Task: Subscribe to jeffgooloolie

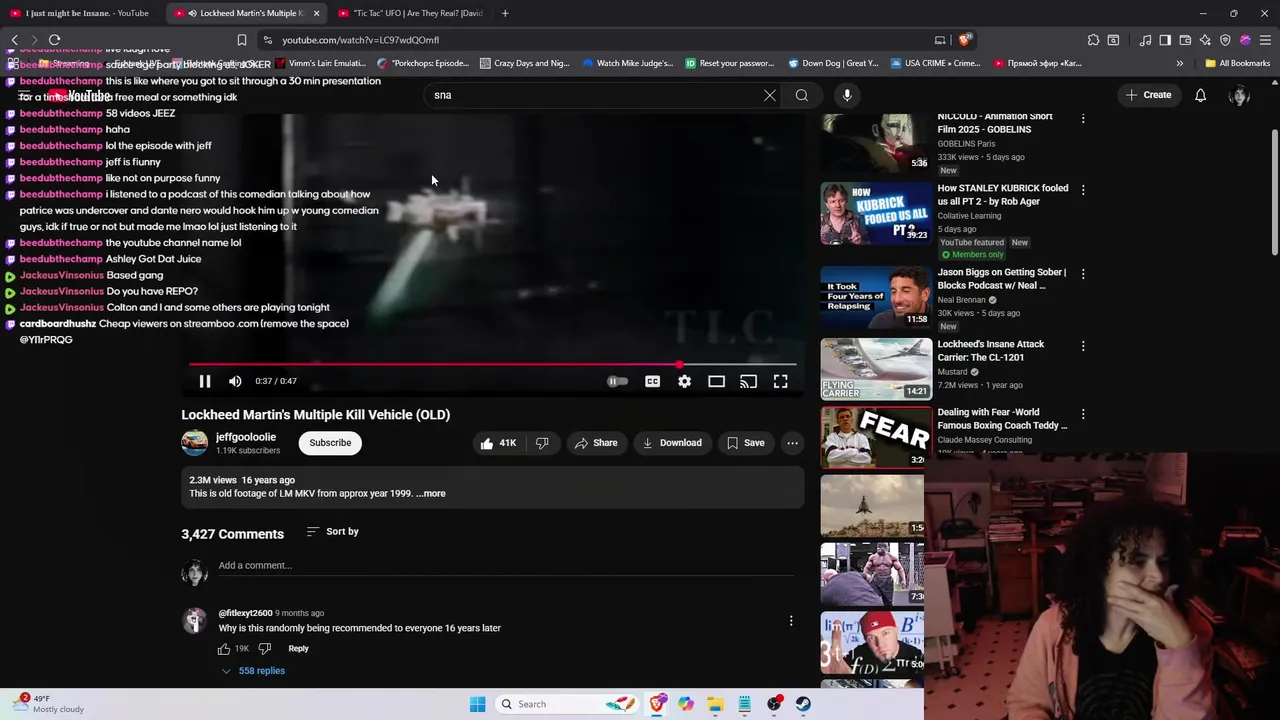Action: pos(330,443)
